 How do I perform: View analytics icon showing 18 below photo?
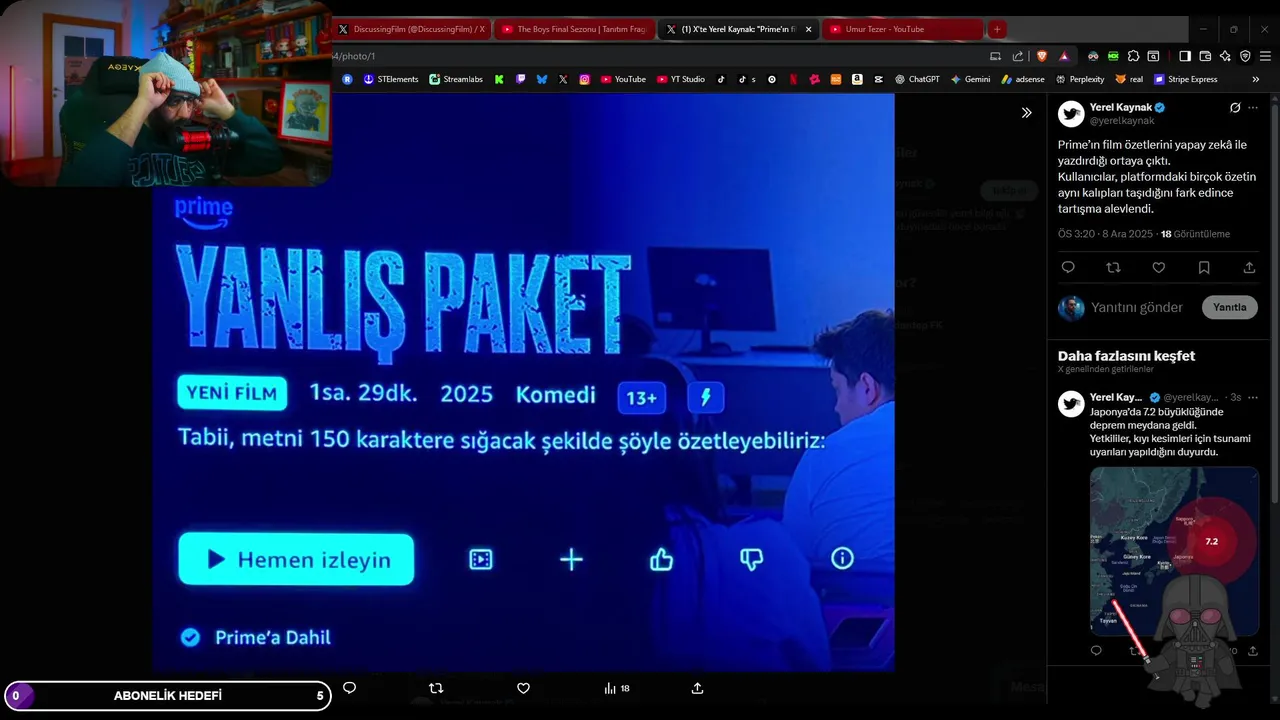(617, 688)
